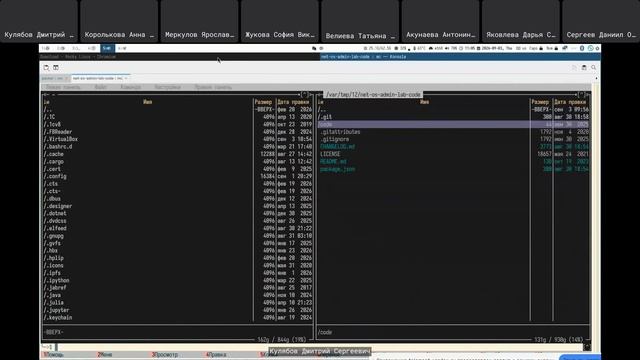Click participant tile Сергеев Даниил
The width and height of the screenshot is (640, 360).
(601, 21)
